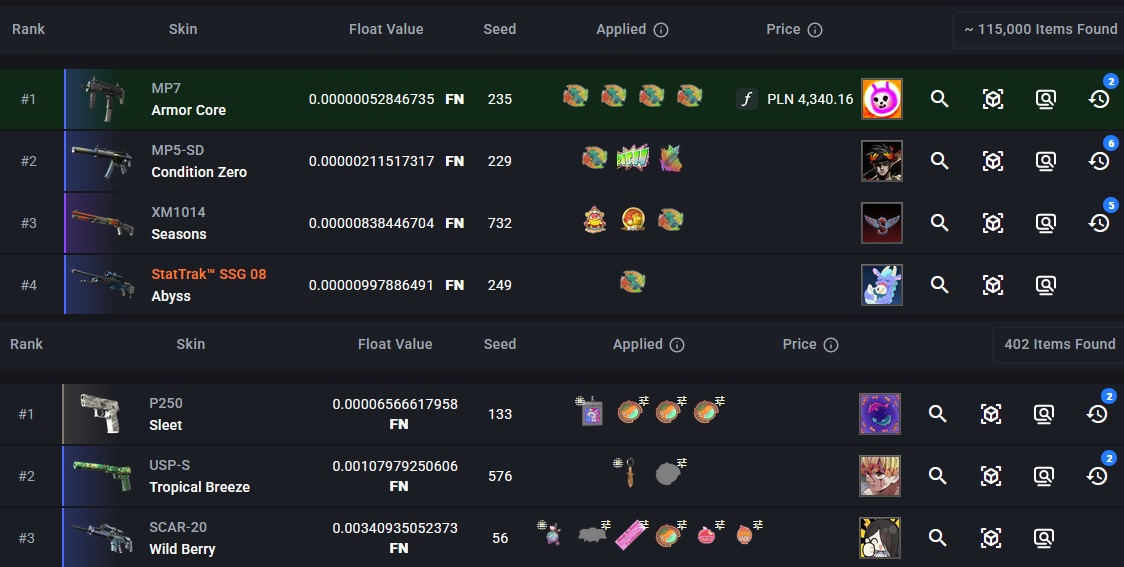Click the info icon next to top Price header
Screen dimensions: 1124x567
coord(814,29)
